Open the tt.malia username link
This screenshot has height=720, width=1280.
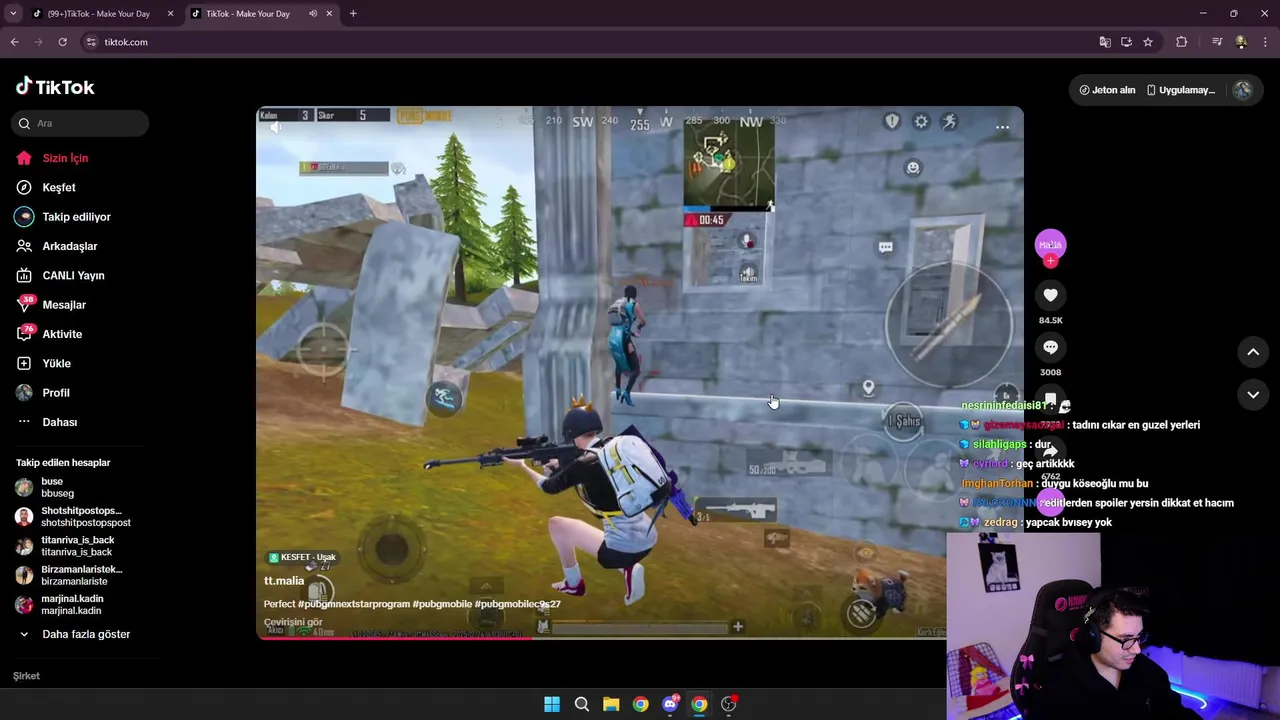pos(284,581)
